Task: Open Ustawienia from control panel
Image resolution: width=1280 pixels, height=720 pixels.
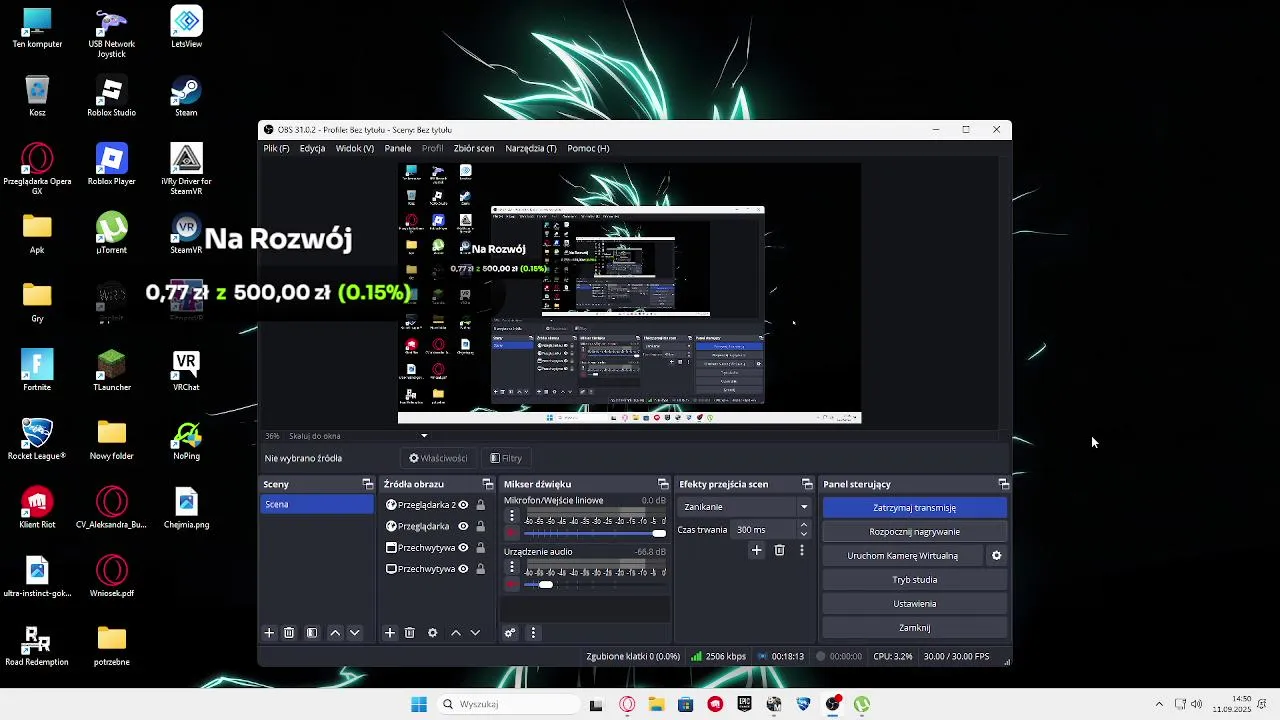Action: [914, 604]
